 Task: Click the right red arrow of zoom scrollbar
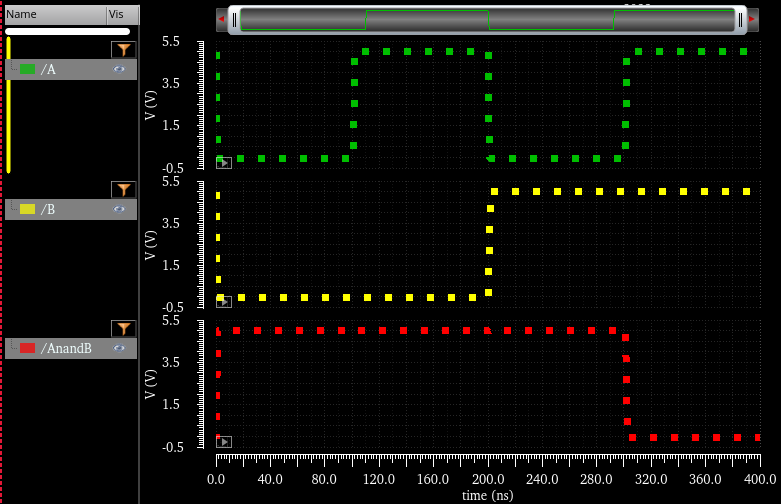(x=752, y=19)
